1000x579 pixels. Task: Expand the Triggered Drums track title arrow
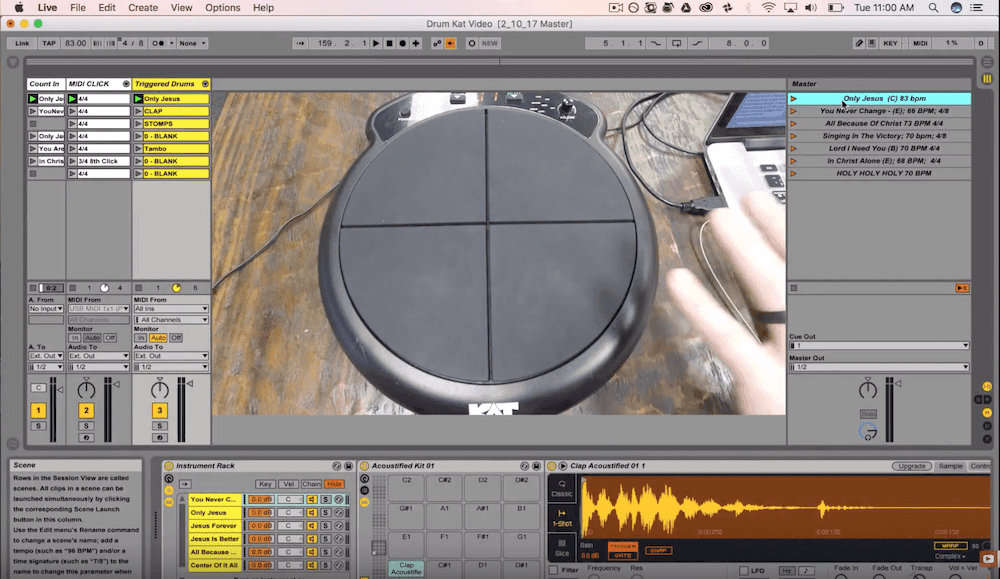pyautogui.click(x=205, y=84)
